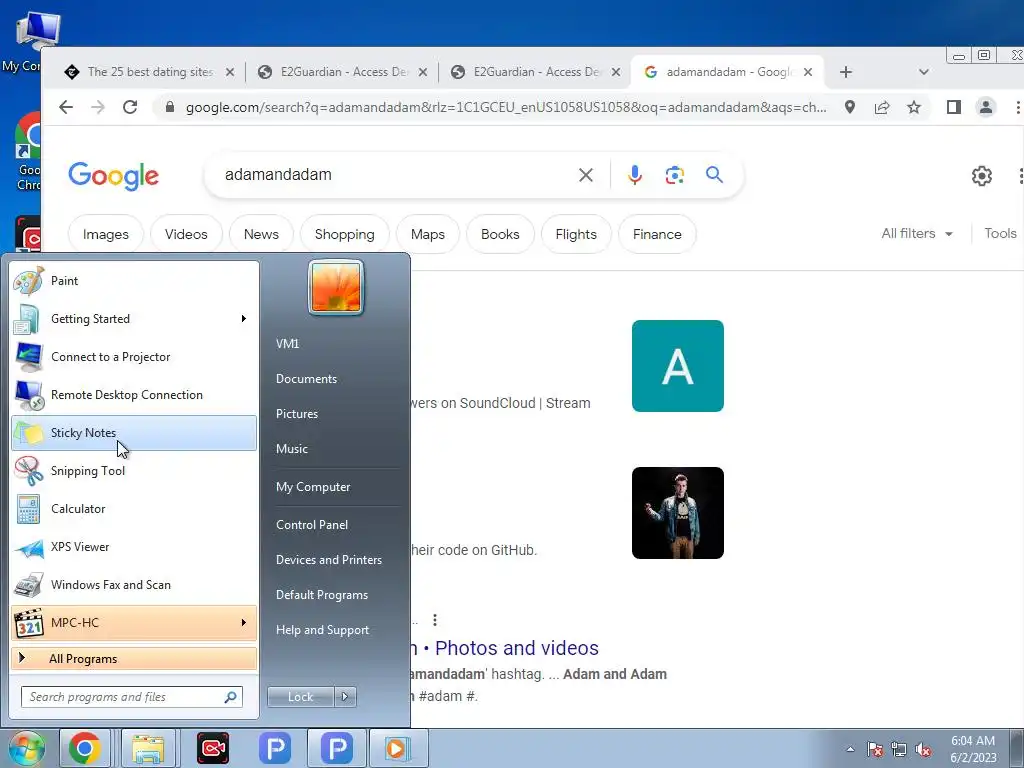Viewport: 1024px width, 768px height.
Task: Expand the MPC-HC jump list arrow
Action: [x=244, y=623]
